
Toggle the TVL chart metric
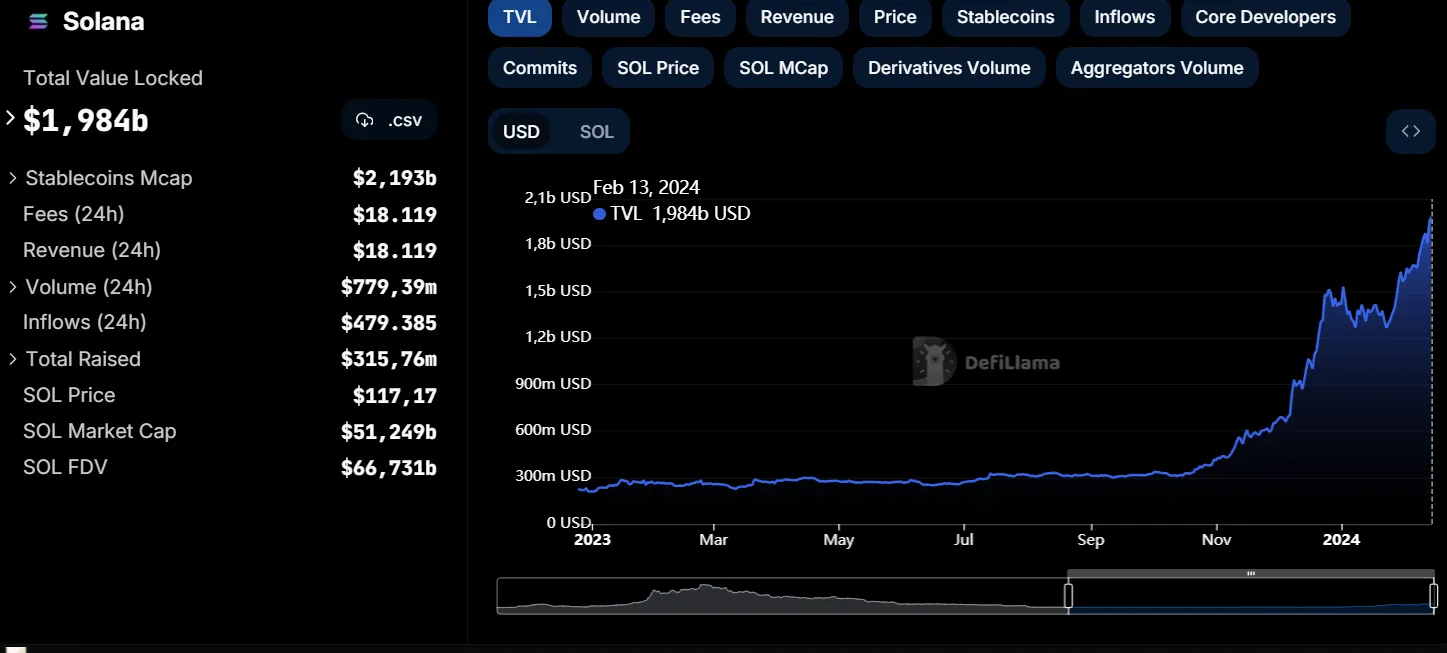pyautogui.click(x=519, y=17)
